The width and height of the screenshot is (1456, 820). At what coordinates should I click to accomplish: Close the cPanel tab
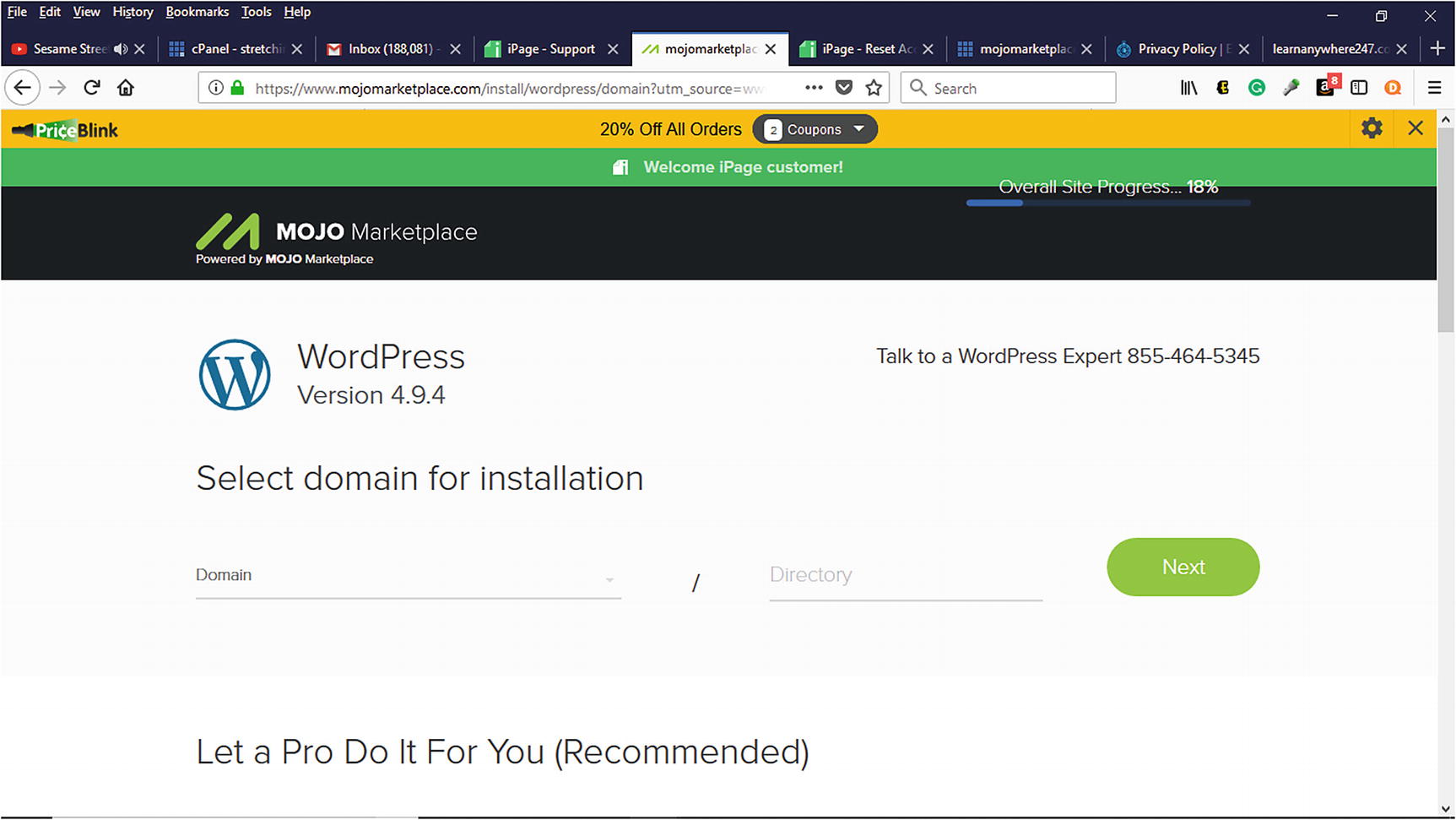click(297, 49)
